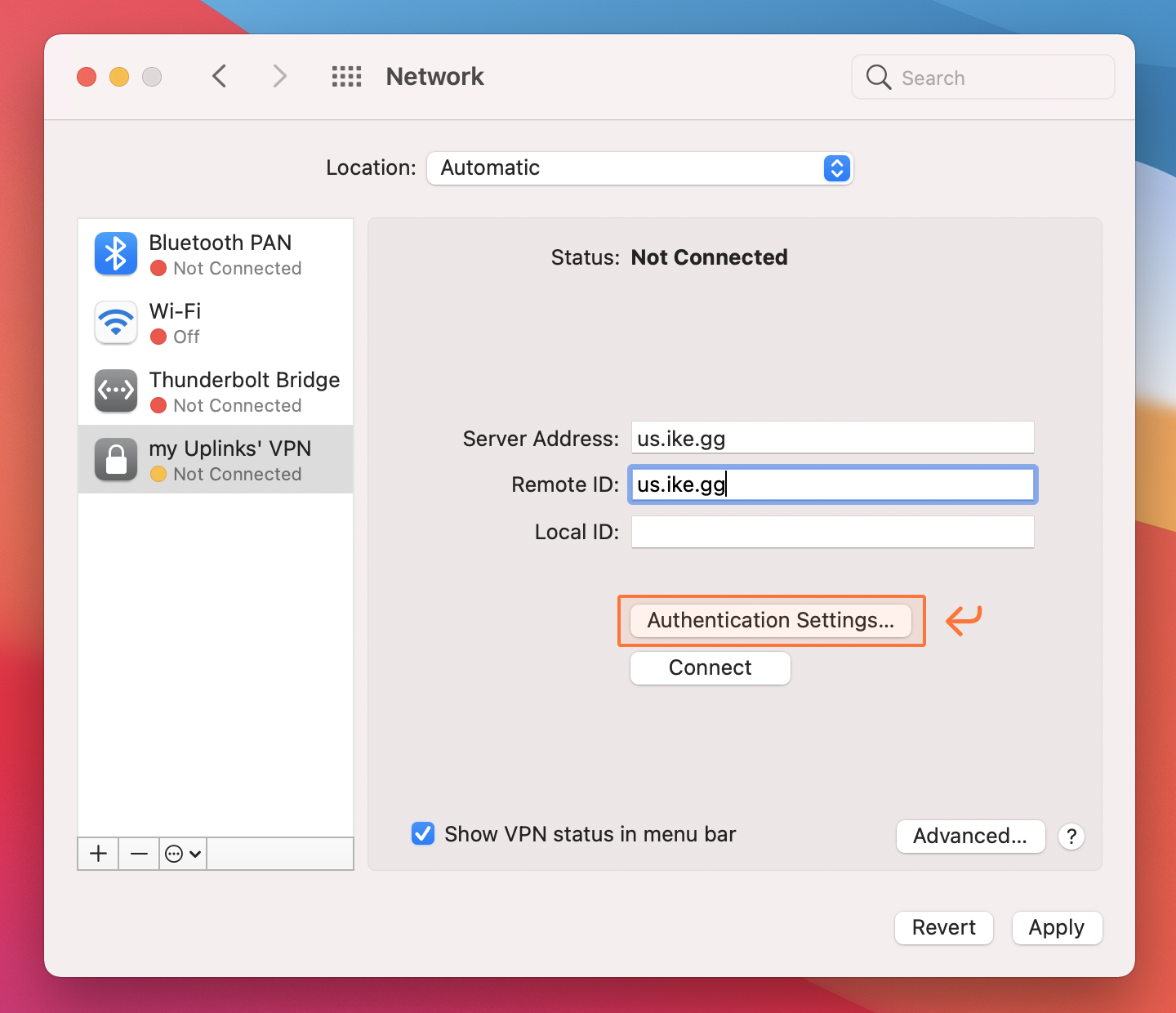This screenshot has width=1176, height=1013.
Task: Apply the network changes
Action: (1057, 927)
